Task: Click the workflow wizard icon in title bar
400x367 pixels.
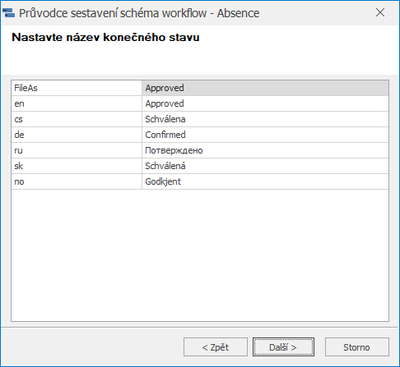Action: click(x=9, y=13)
